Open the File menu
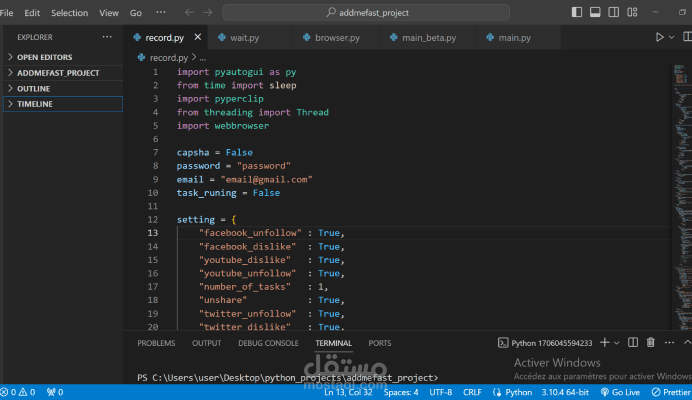Image resolution: width=692 pixels, height=400 pixels. click(x=7, y=13)
